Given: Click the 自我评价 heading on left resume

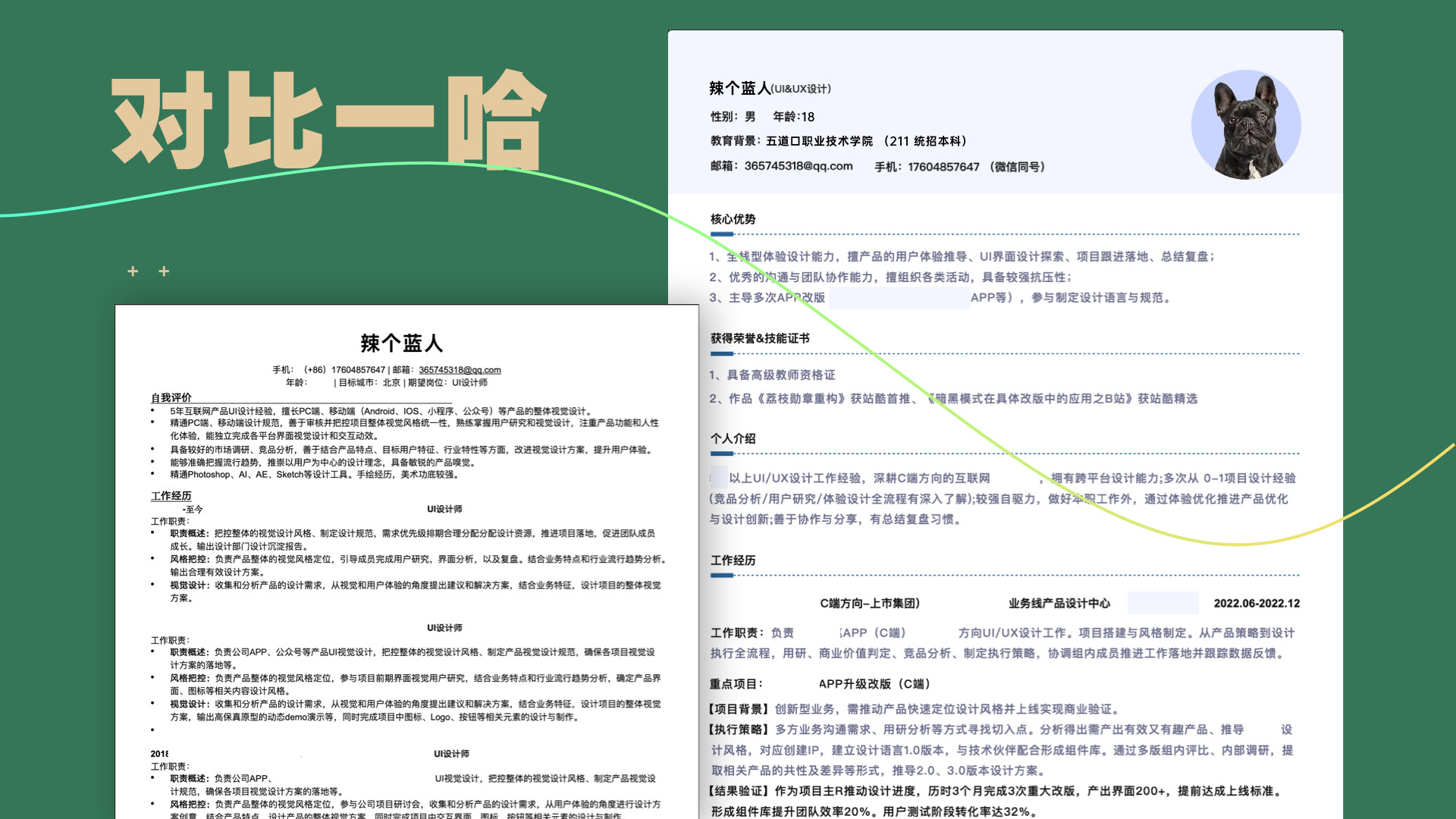Looking at the screenshot, I should coord(170,397).
